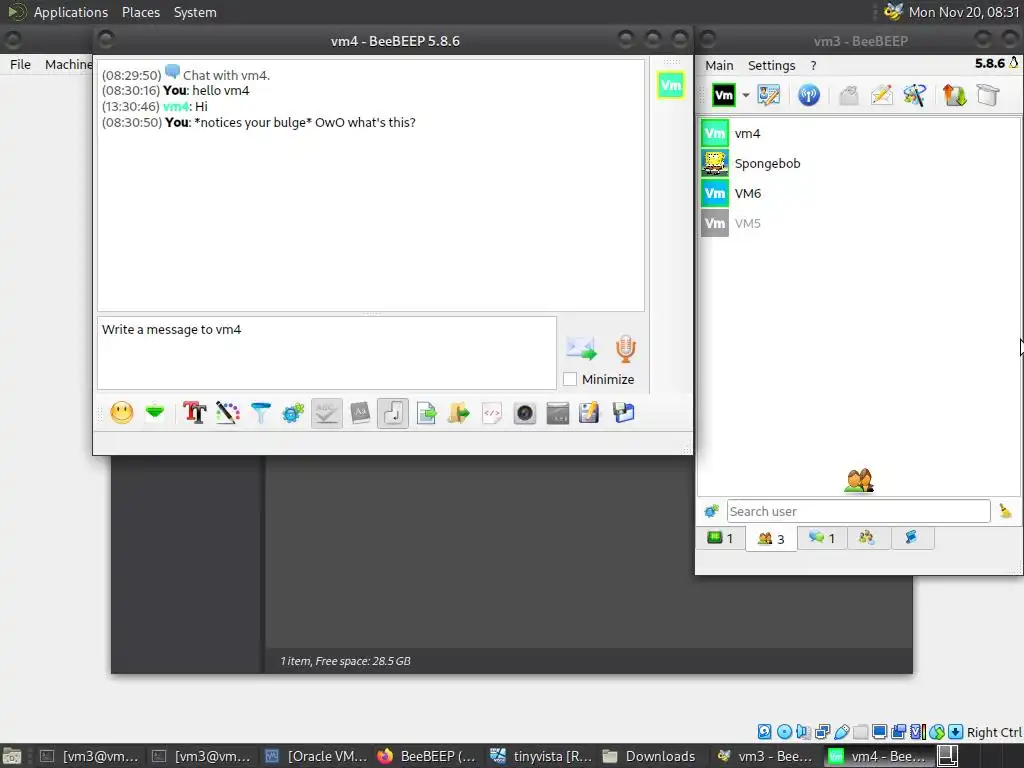Open the Places menu in top panel
This screenshot has width=1024, height=768.
pos(141,12)
